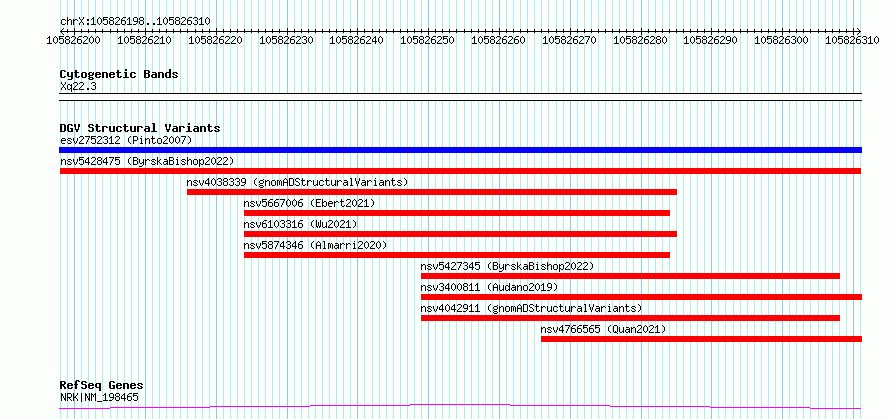Click the esv2752312 (Pinto2007) label

pos(126,140)
